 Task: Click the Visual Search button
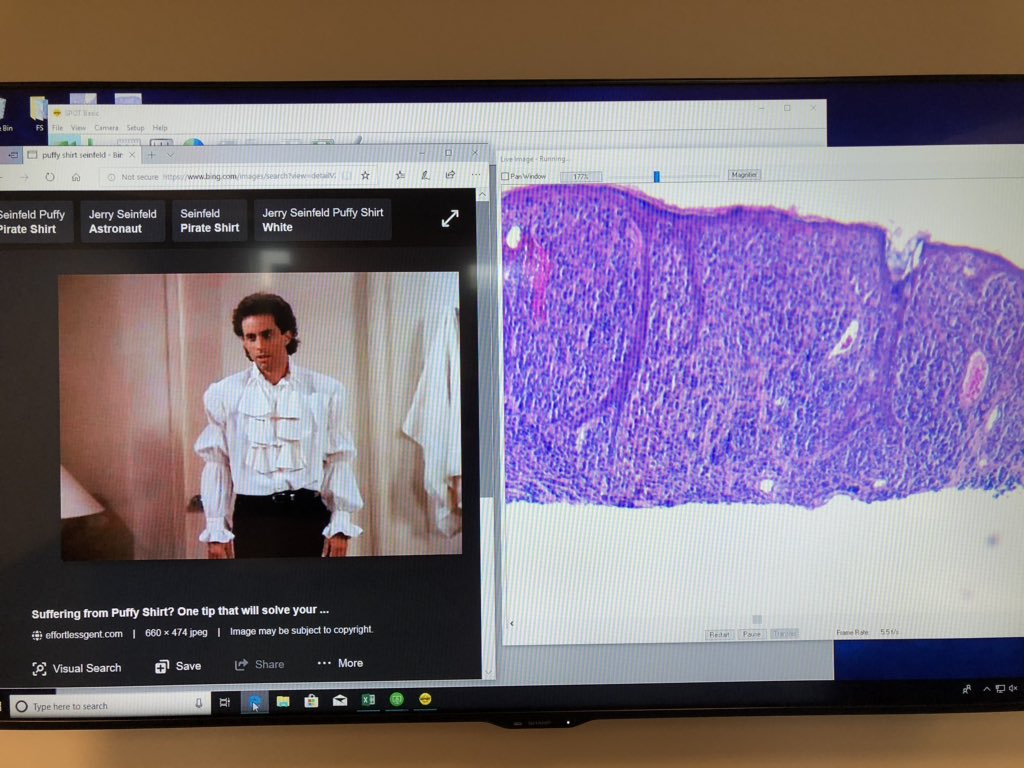[76, 668]
